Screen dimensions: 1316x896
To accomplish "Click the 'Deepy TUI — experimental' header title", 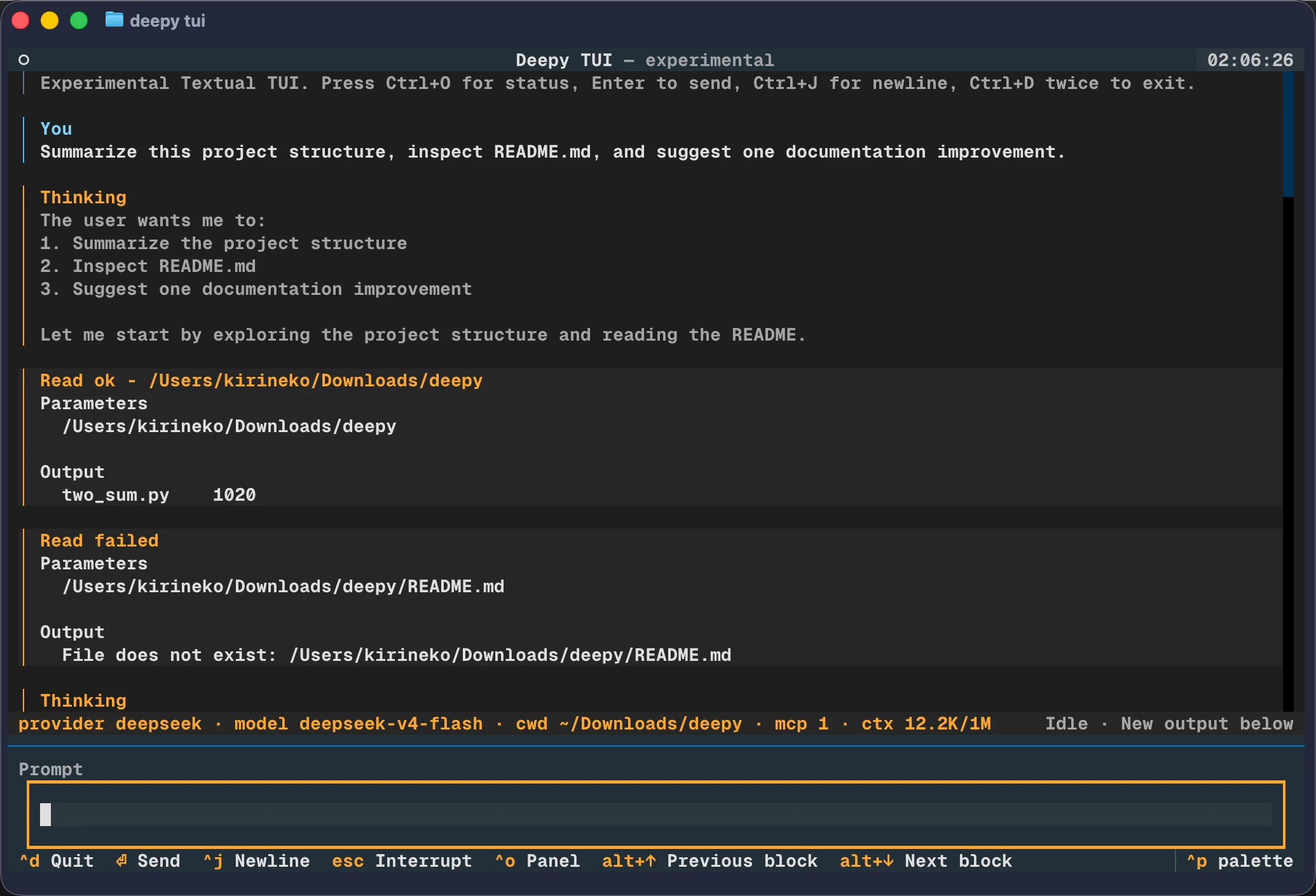I will 645,60.
